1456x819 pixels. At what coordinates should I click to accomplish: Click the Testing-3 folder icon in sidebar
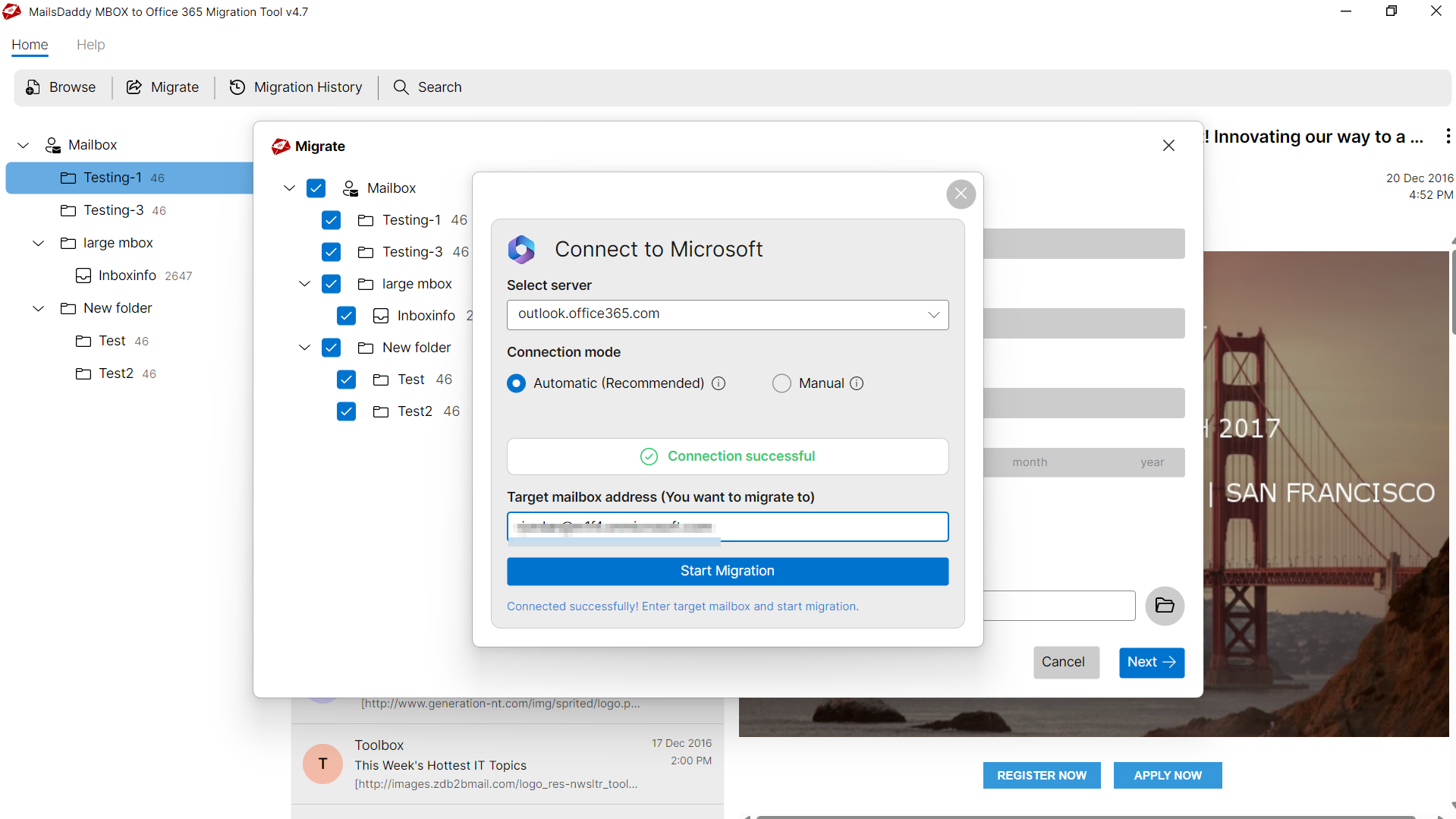(x=68, y=210)
